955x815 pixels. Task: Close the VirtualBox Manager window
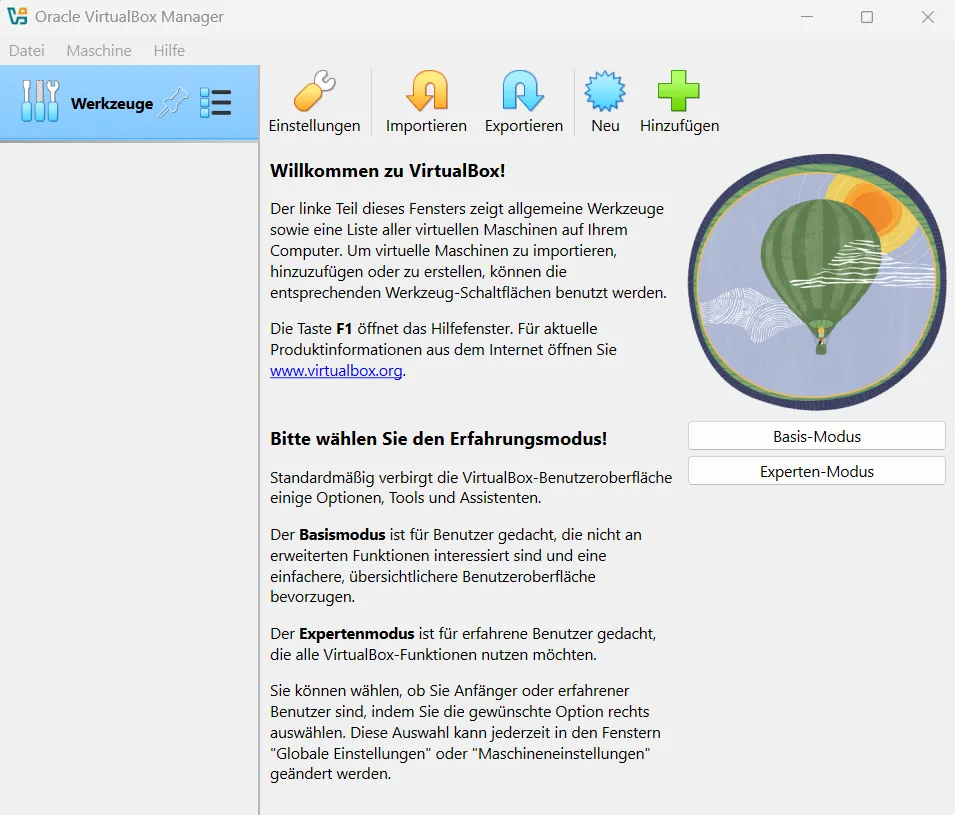point(928,17)
